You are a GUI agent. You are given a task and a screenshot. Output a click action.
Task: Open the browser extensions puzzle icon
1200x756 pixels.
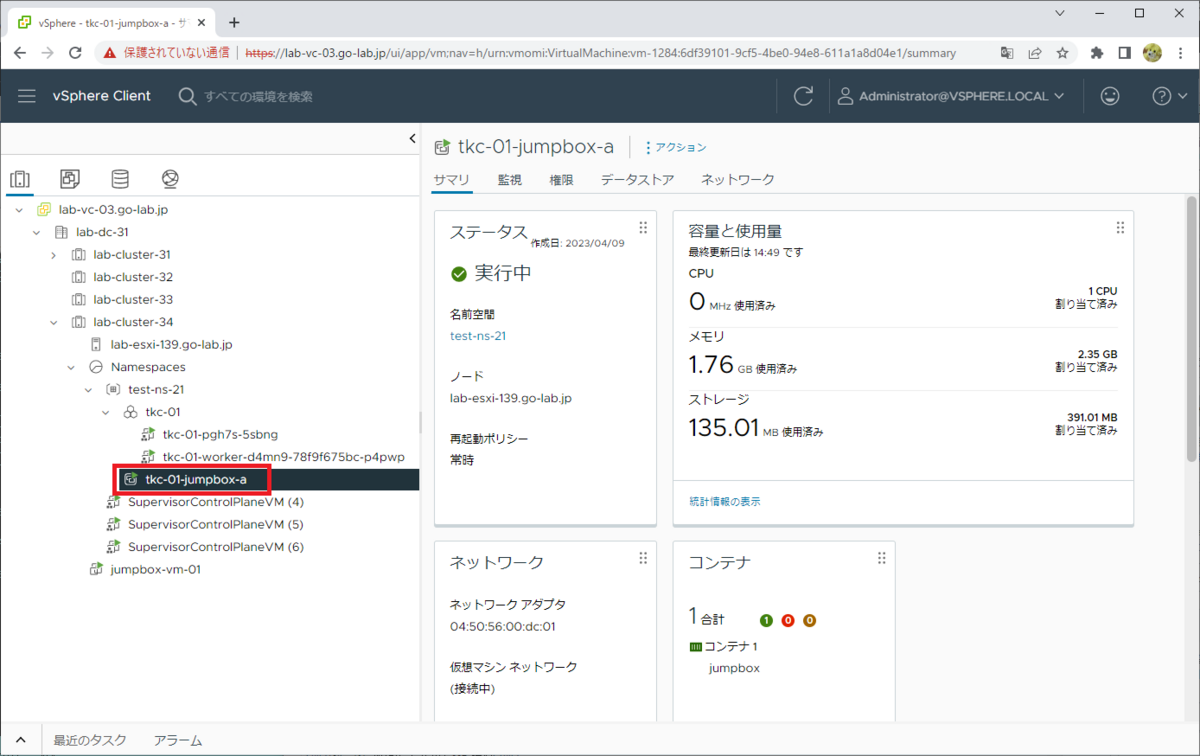coord(1097,53)
